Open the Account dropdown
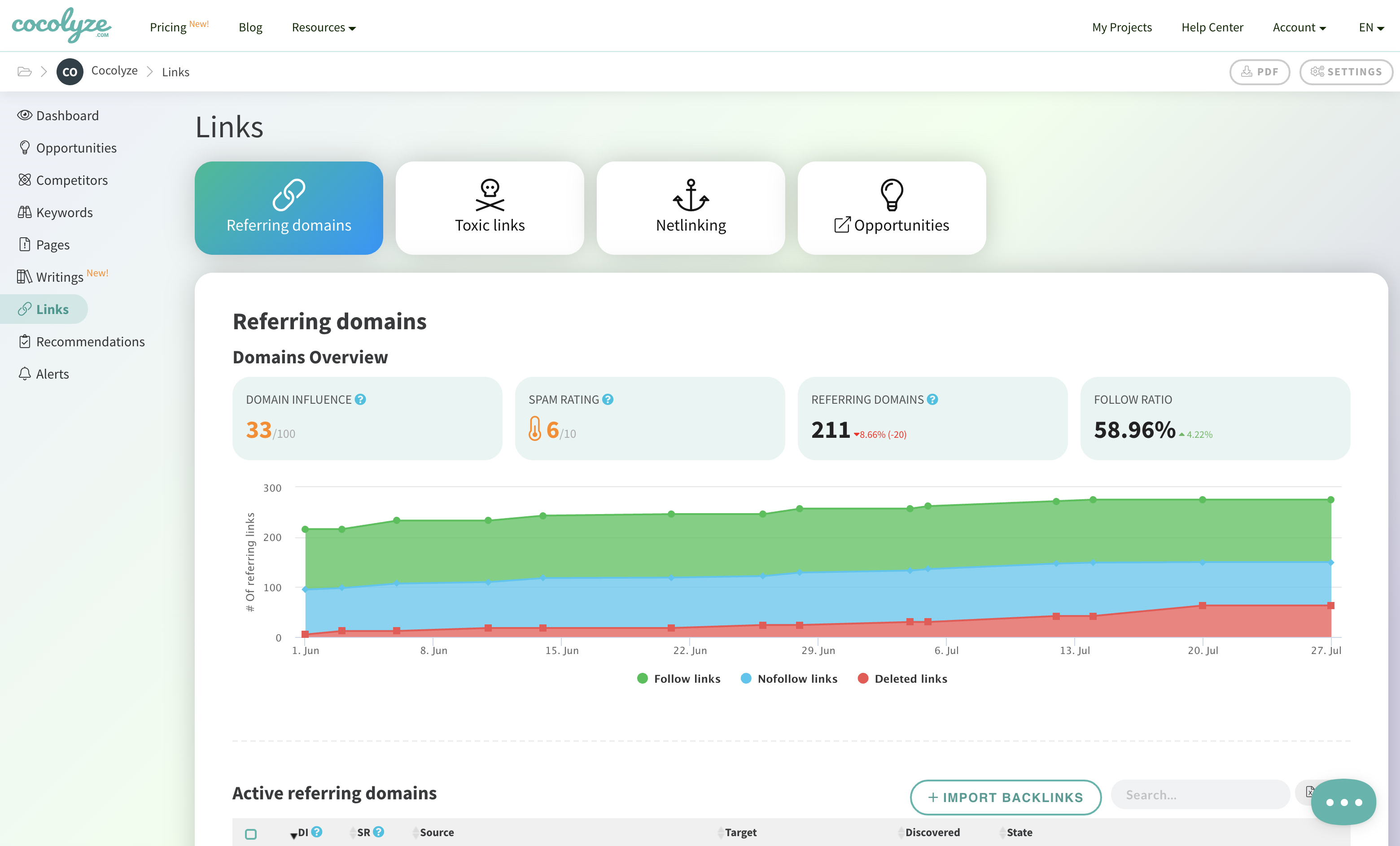The height and width of the screenshot is (846, 1400). (1299, 27)
